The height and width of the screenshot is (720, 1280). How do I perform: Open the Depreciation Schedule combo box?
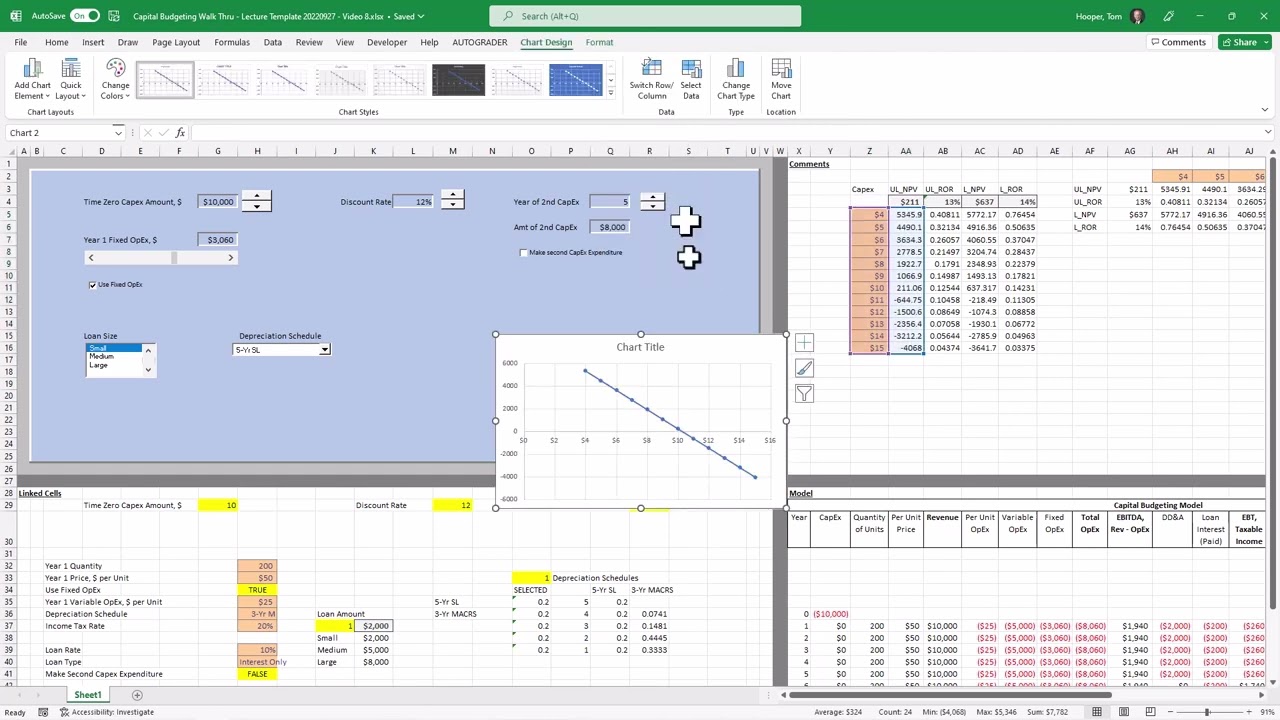[x=324, y=350]
